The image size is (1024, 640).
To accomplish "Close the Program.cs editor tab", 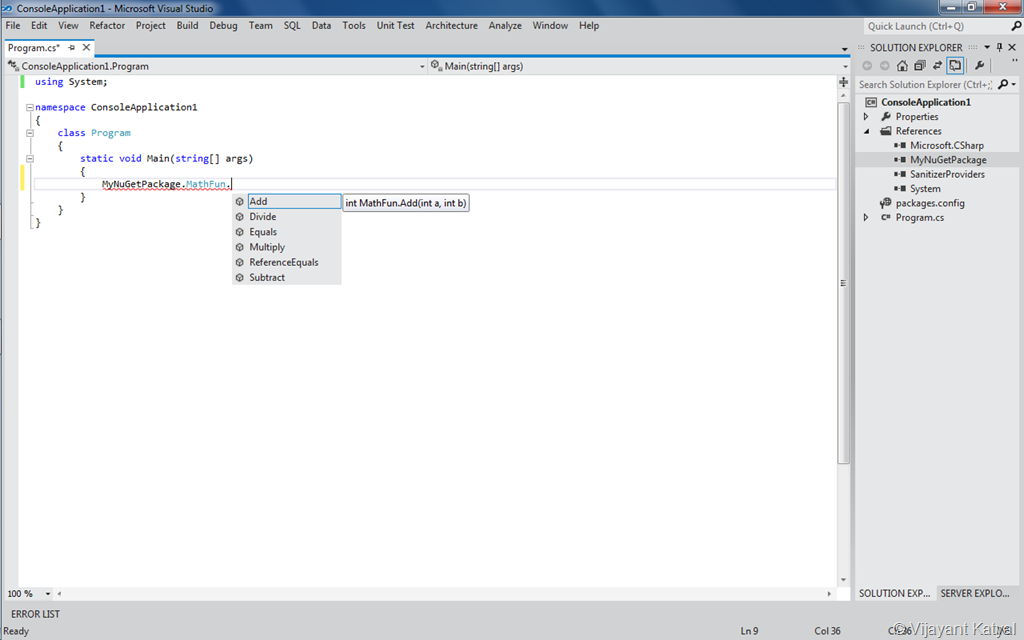I will [86, 48].
